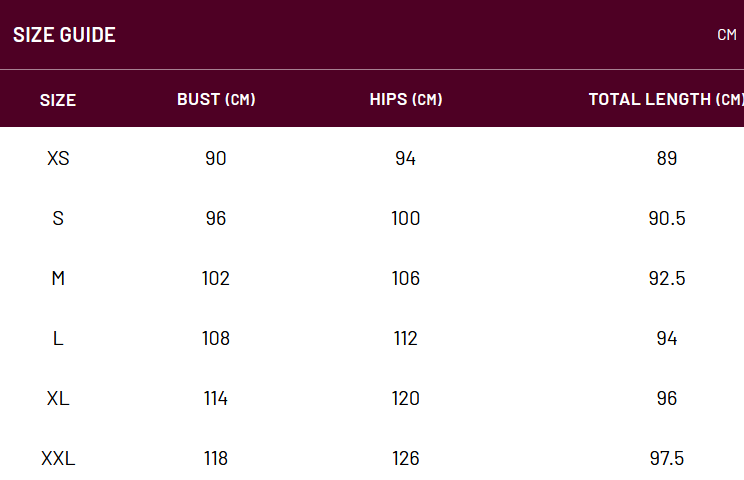
Task: Click the SIZE column header
Action: point(58,100)
